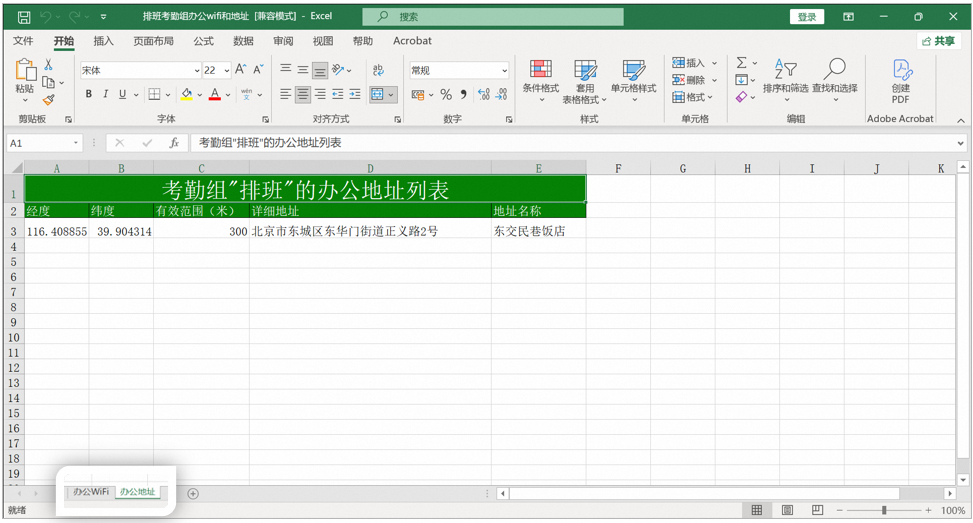
Task: Click the Fill Color bucket icon
Action: tap(186, 94)
